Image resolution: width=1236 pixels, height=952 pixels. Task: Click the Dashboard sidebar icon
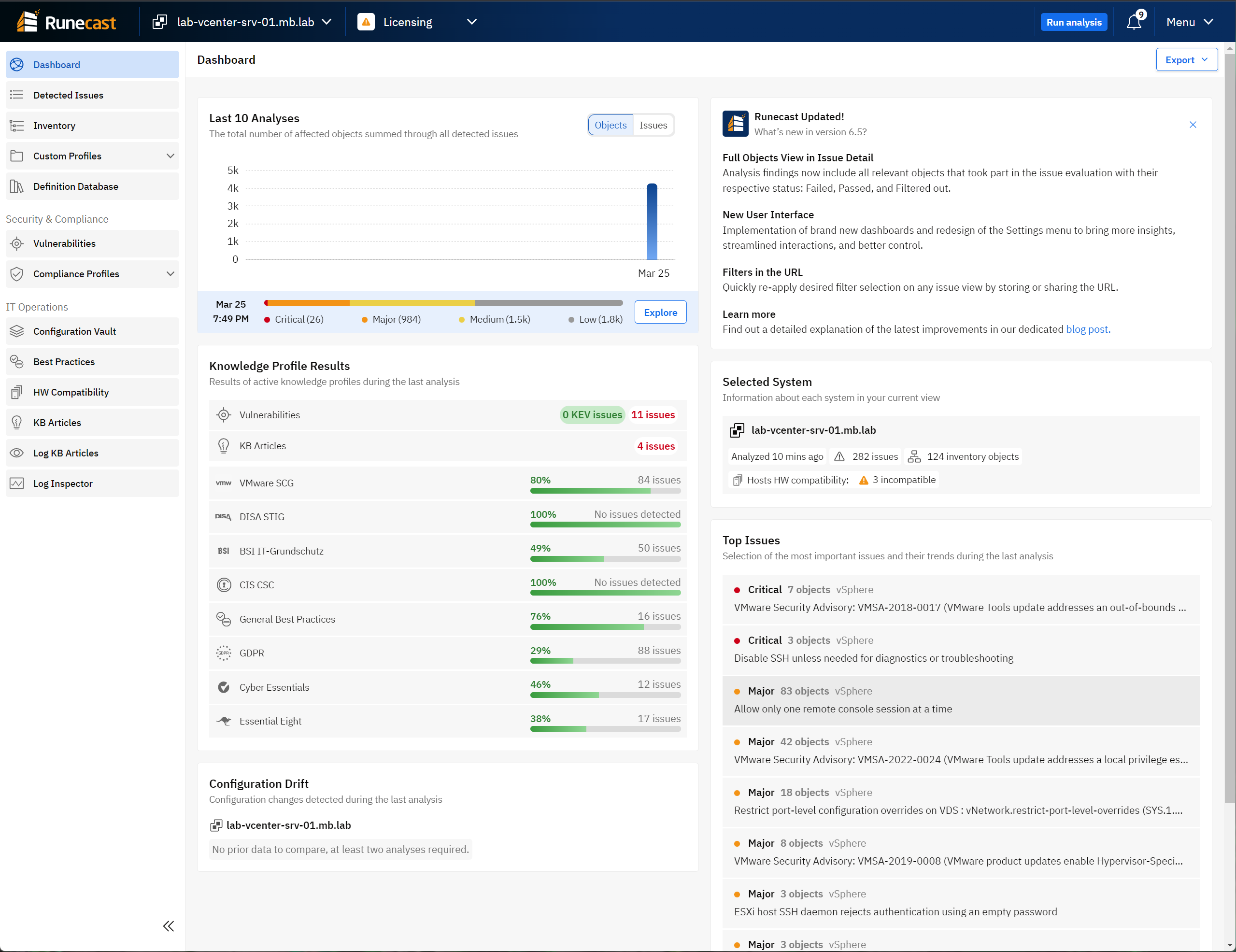pos(17,65)
